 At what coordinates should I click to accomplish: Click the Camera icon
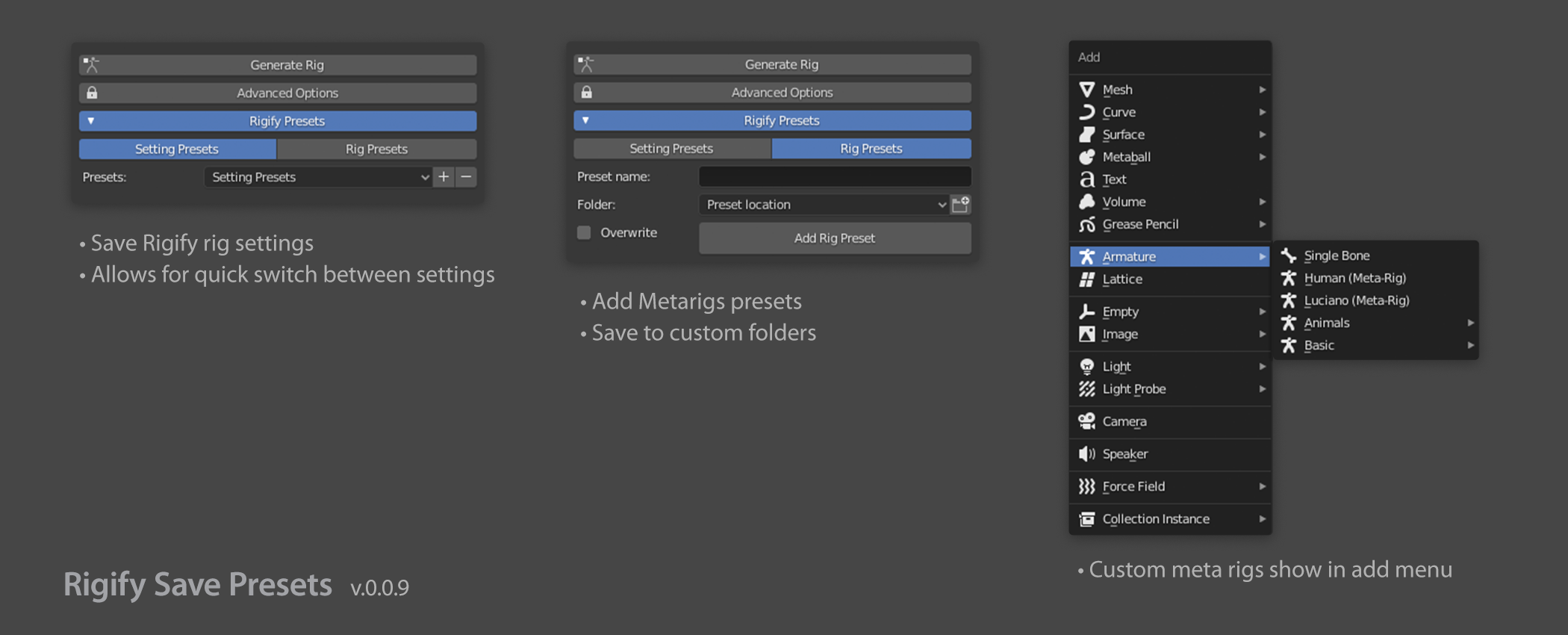pyautogui.click(x=1087, y=421)
